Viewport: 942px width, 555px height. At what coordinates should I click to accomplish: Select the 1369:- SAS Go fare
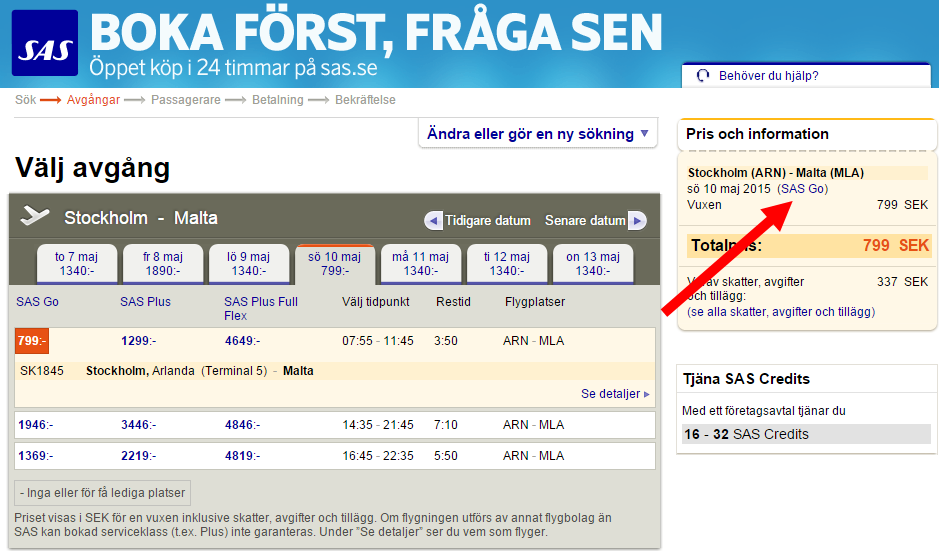coord(35,455)
